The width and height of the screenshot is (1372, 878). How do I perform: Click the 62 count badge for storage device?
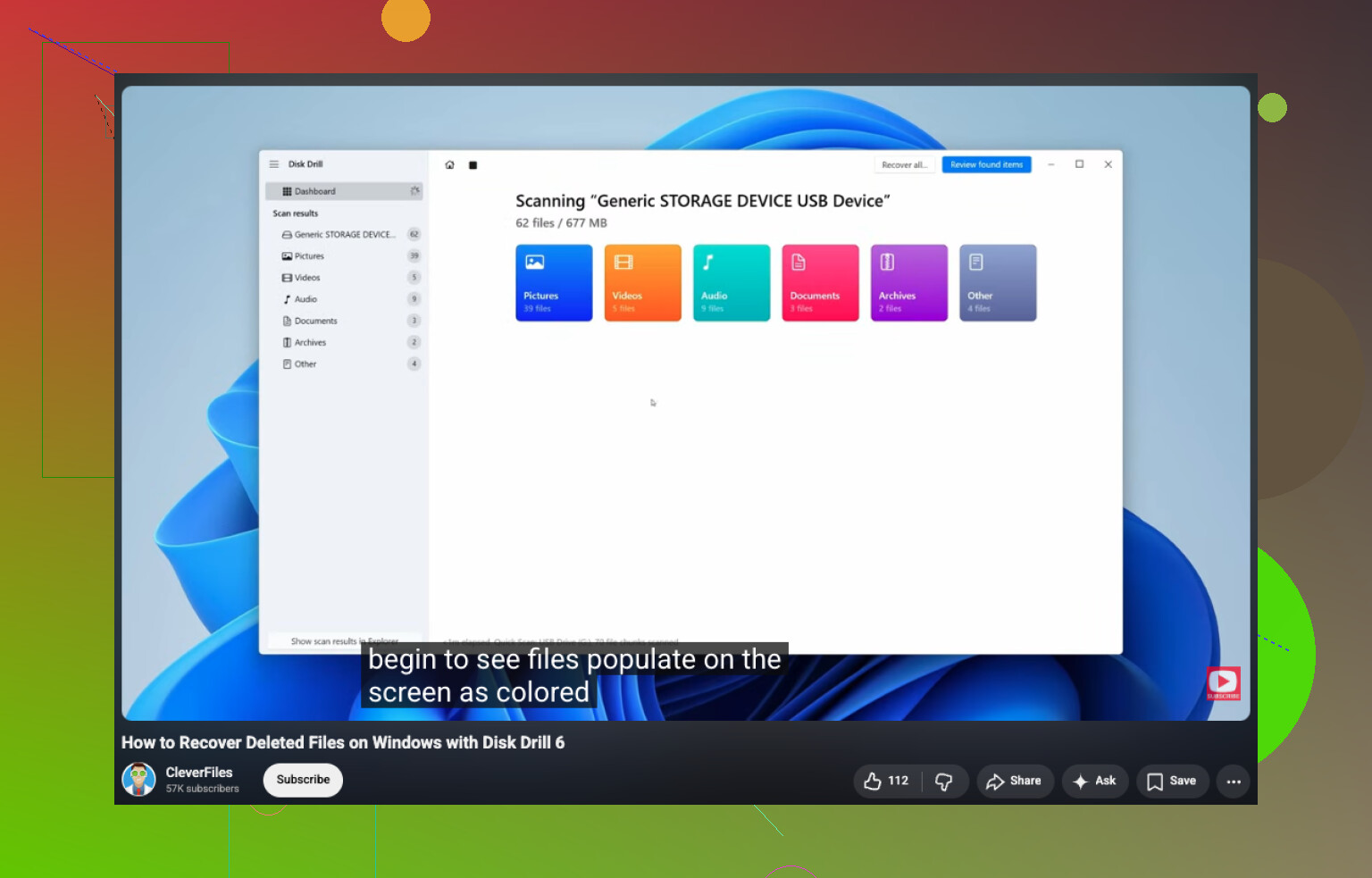click(x=414, y=235)
